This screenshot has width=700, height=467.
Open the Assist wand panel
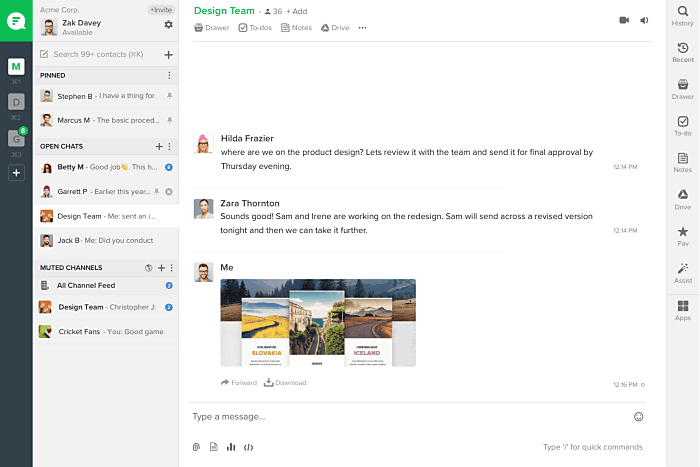pos(683,273)
